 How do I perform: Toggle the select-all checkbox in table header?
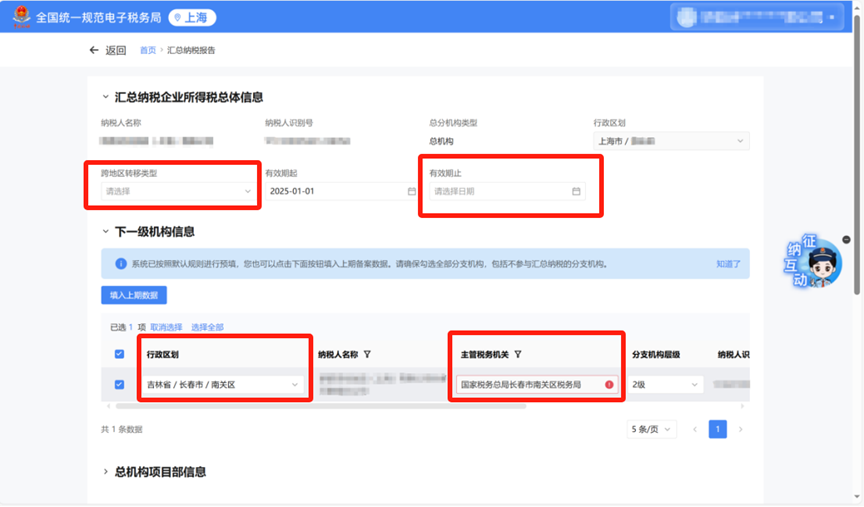pyautogui.click(x=120, y=354)
